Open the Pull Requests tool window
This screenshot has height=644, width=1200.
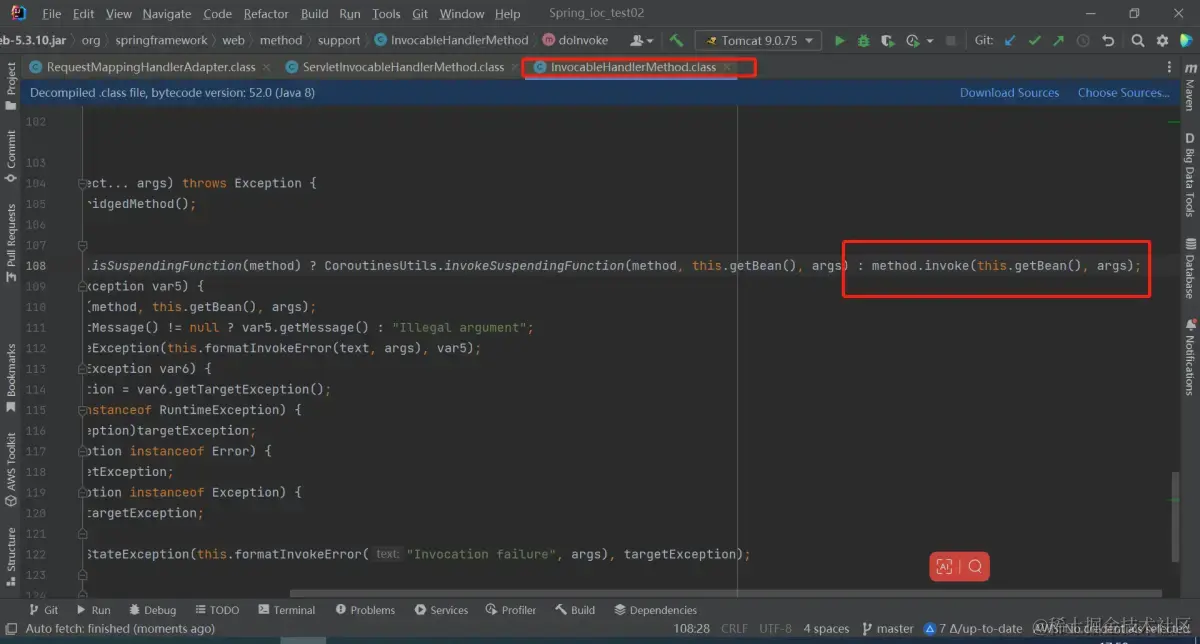pyautogui.click(x=11, y=241)
